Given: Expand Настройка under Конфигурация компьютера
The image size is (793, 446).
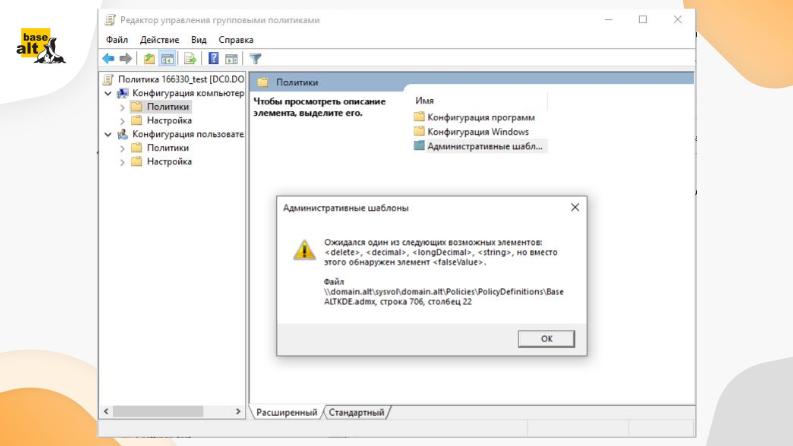Looking at the screenshot, I should 123,120.
